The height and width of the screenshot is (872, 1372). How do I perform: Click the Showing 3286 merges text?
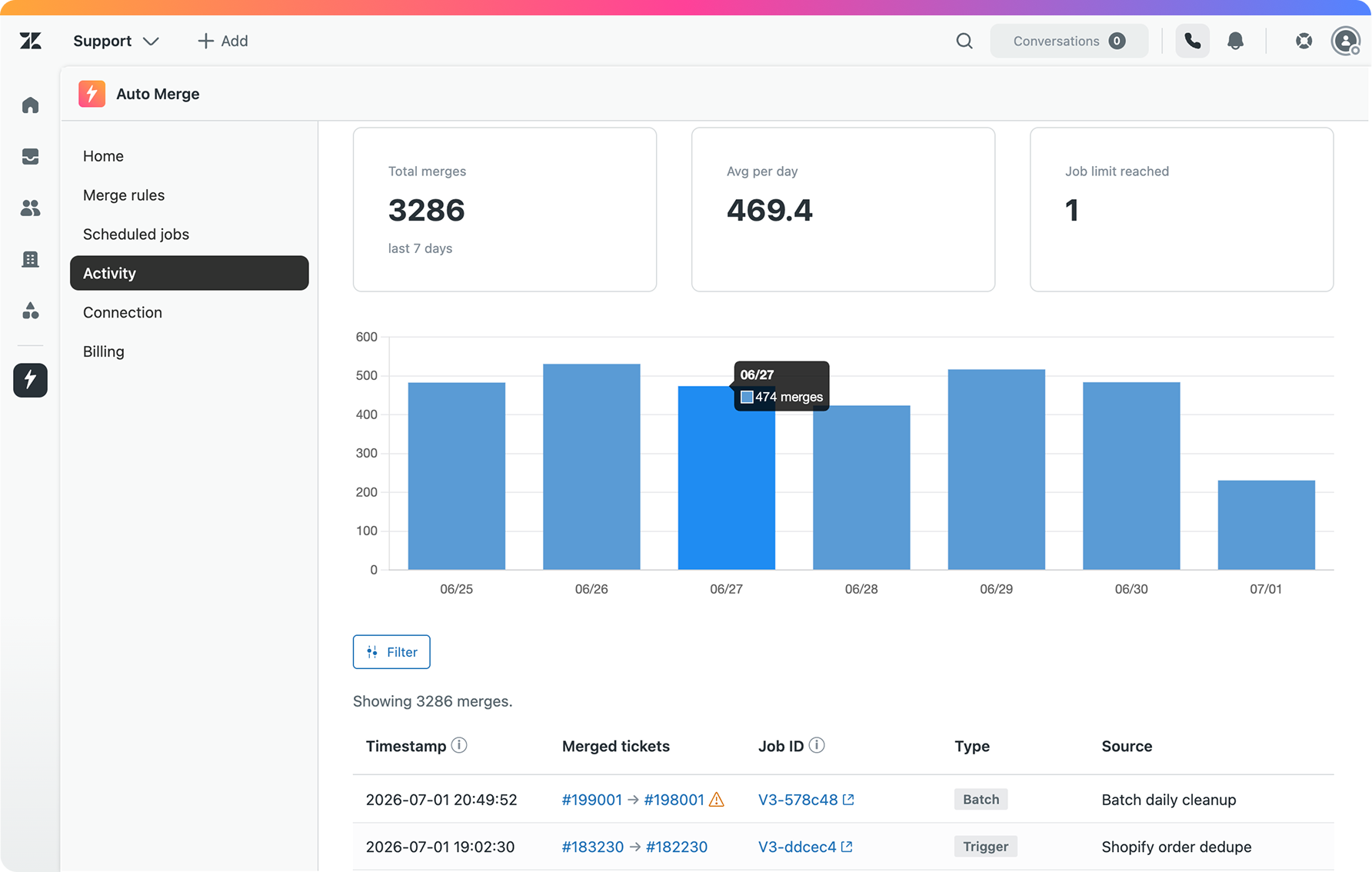click(432, 701)
